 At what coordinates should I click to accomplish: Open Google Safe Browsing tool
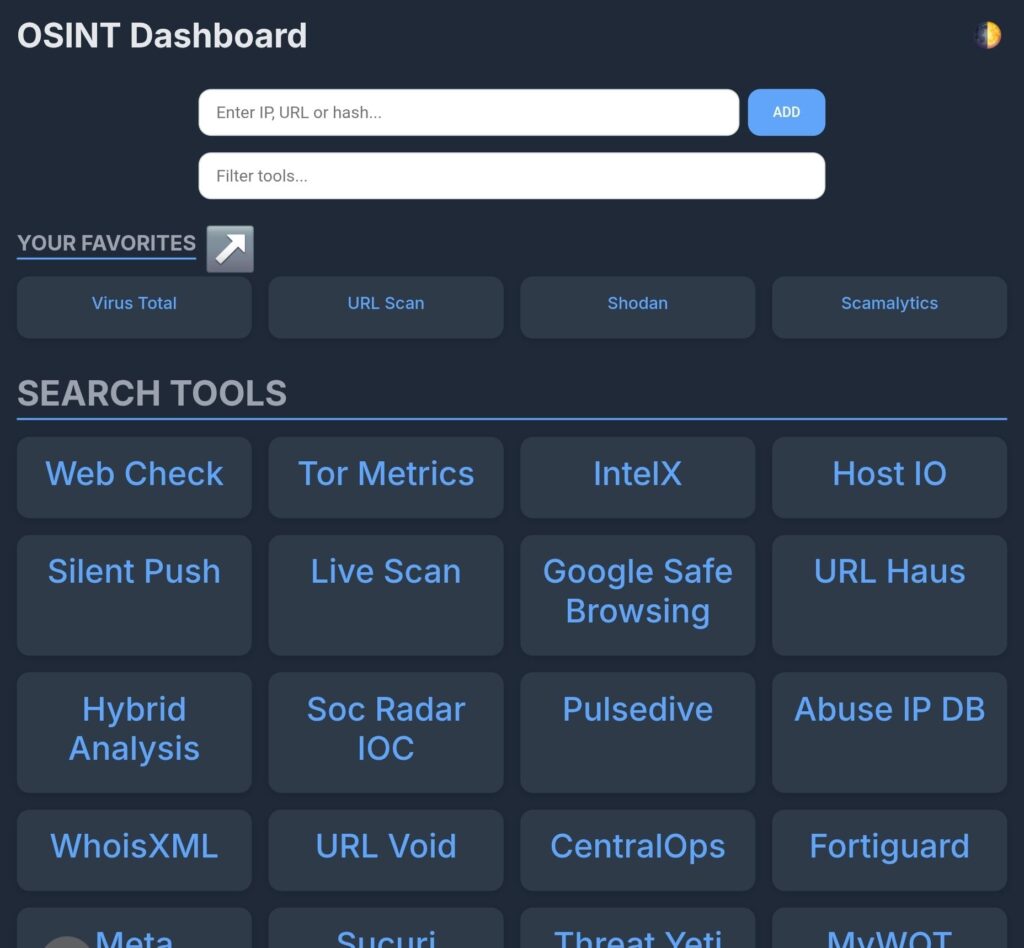click(x=637, y=595)
